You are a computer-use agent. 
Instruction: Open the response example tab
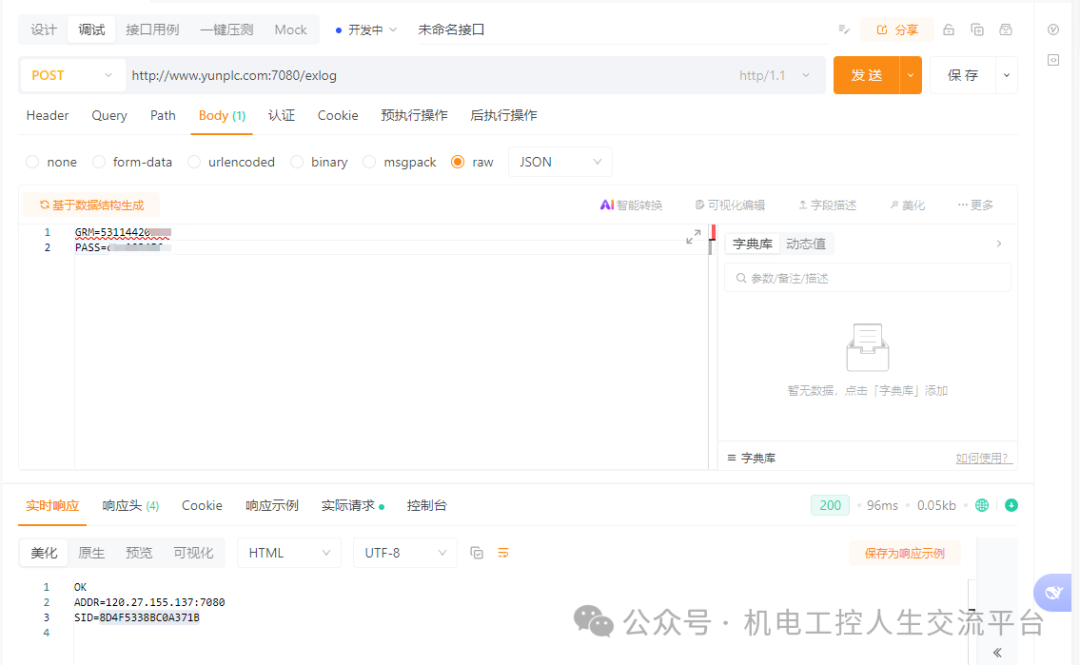pos(272,505)
